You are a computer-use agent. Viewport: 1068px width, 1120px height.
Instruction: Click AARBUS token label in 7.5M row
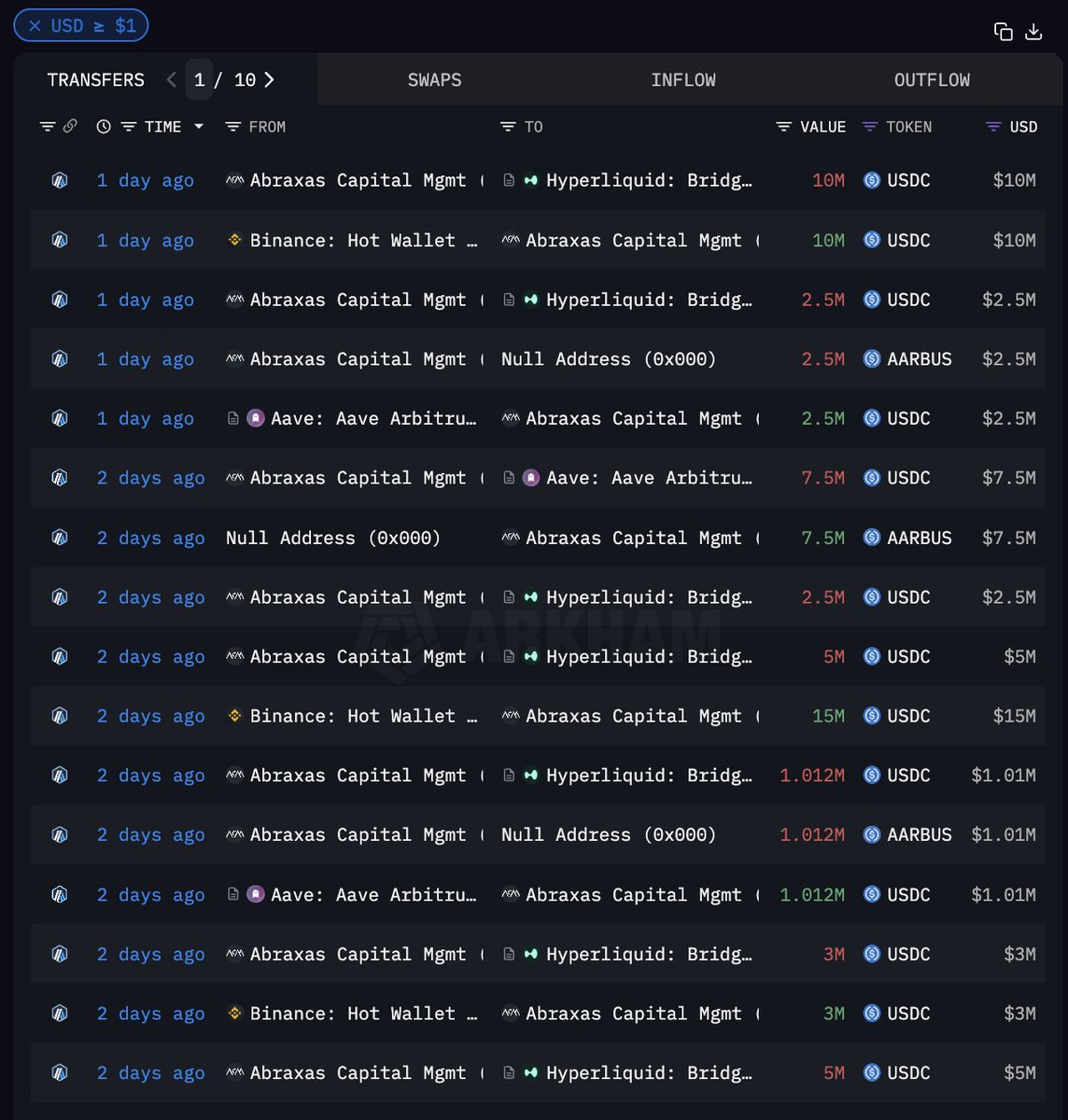point(920,538)
